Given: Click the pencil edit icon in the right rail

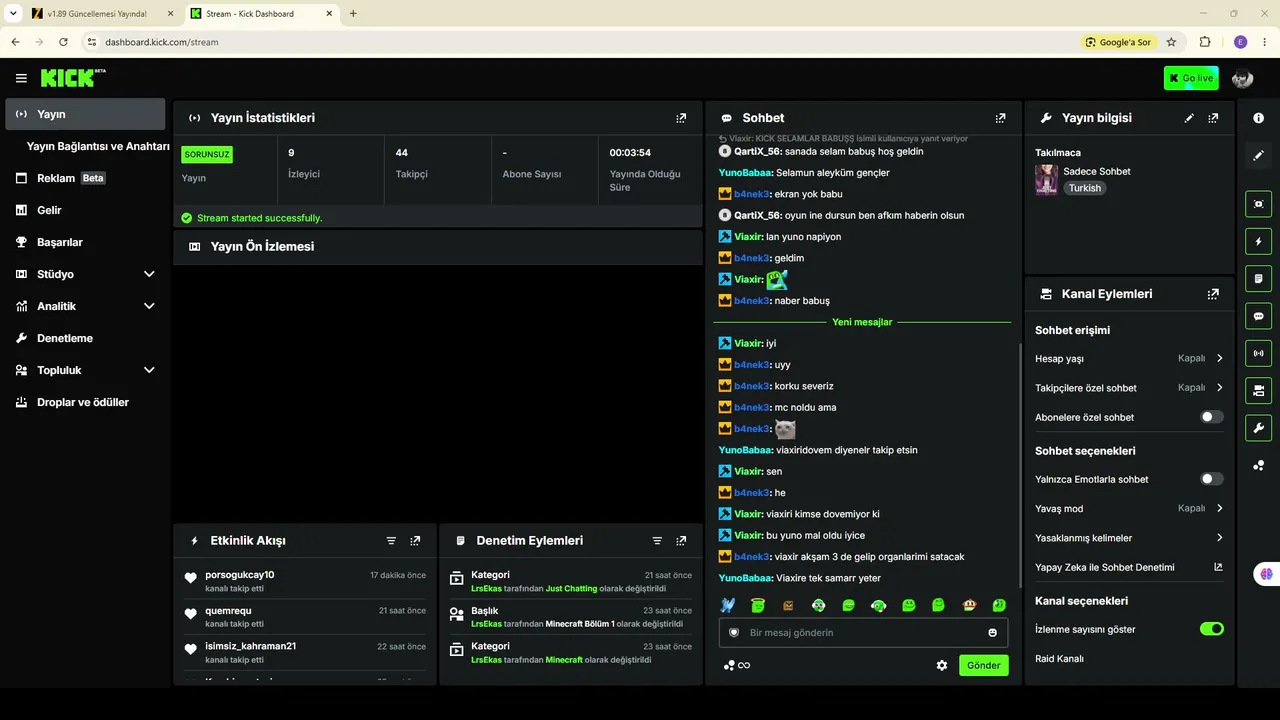Looking at the screenshot, I should [1258, 155].
